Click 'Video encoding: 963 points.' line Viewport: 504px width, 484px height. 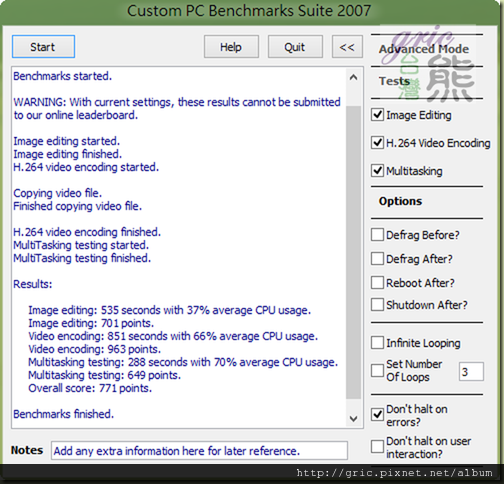click(95, 349)
